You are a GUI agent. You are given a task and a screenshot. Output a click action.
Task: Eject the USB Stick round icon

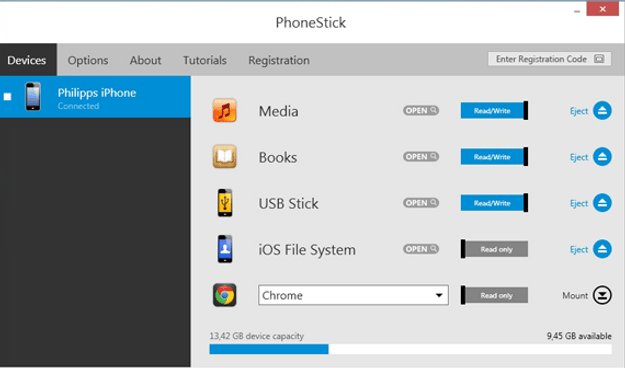(x=602, y=203)
